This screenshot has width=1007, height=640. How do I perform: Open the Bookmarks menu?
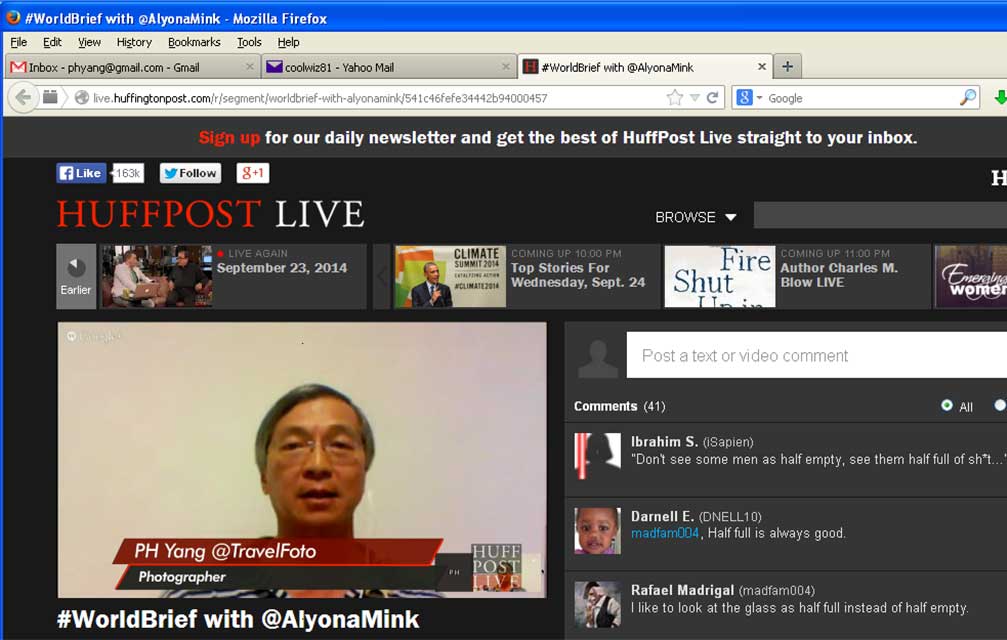[x=194, y=42]
